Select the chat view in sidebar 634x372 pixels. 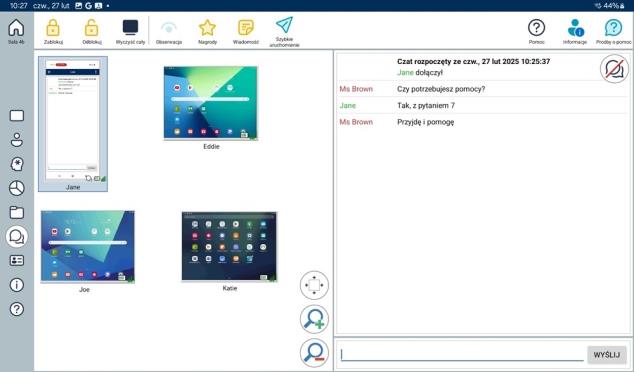click(x=17, y=236)
